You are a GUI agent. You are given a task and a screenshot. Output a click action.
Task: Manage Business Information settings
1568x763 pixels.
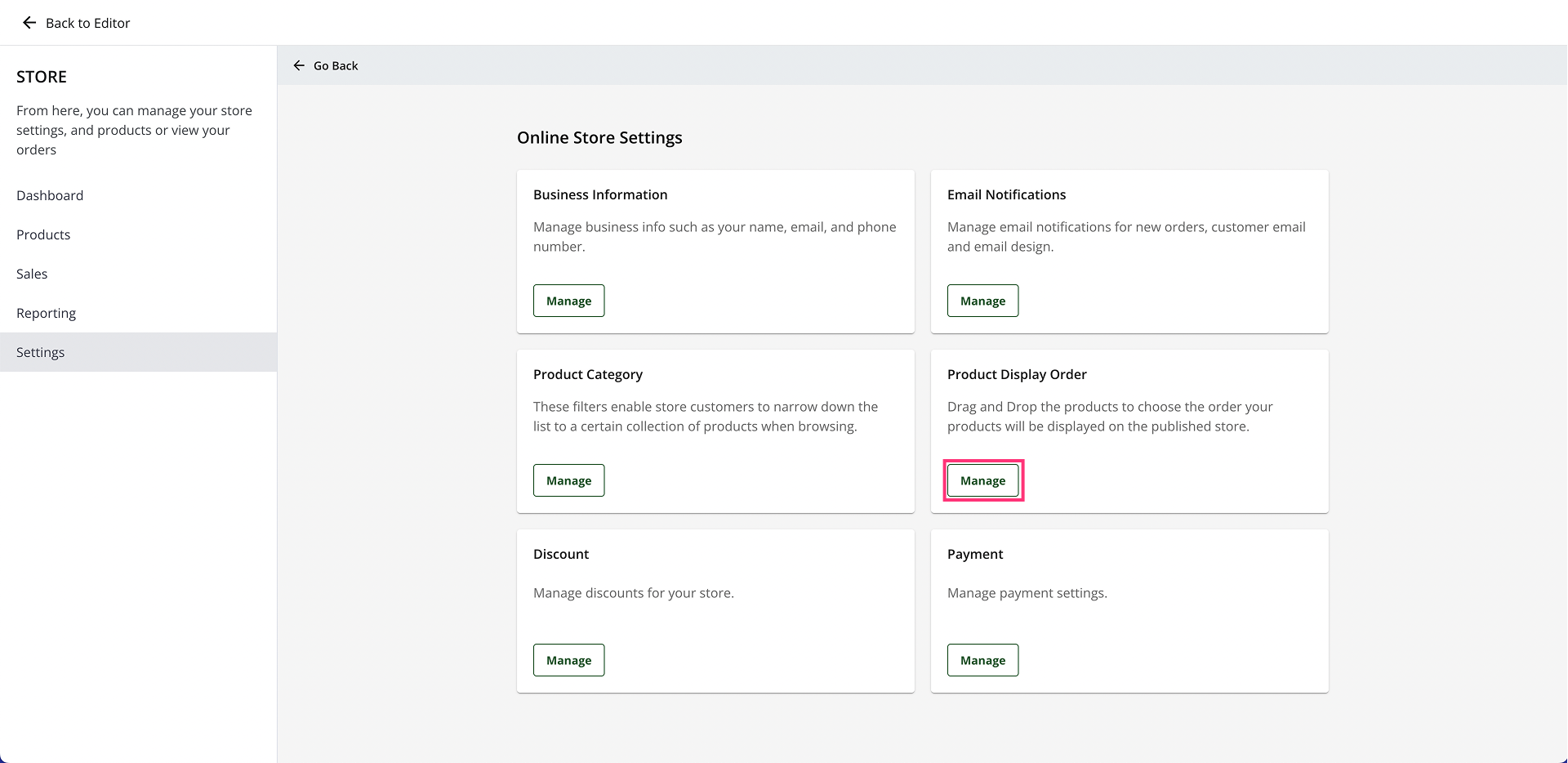pyautogui.click(x=568, y=301)
